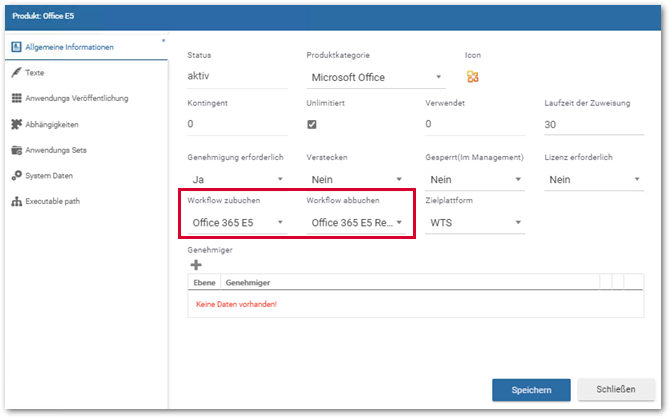Expand the Lizenz erforderlich dropdown
Screen dimensions: 670x418
click(x=594, y=180)
